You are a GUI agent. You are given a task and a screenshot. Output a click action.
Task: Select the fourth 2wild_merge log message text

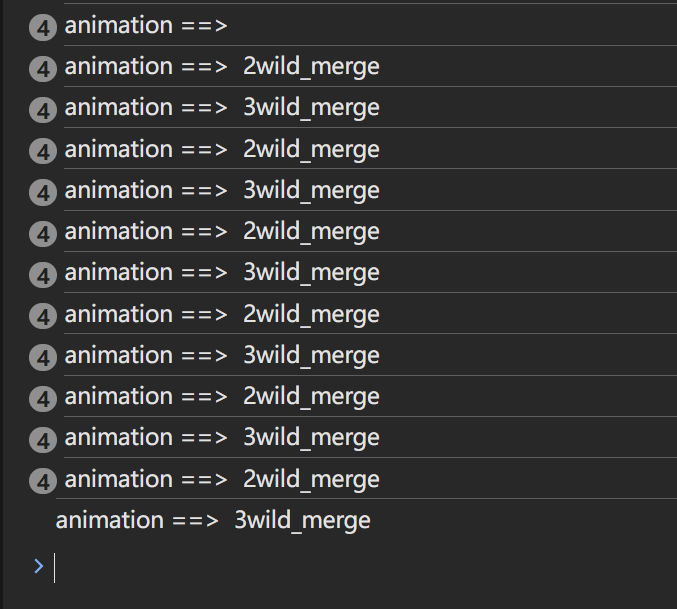click(x=222, y=314)
